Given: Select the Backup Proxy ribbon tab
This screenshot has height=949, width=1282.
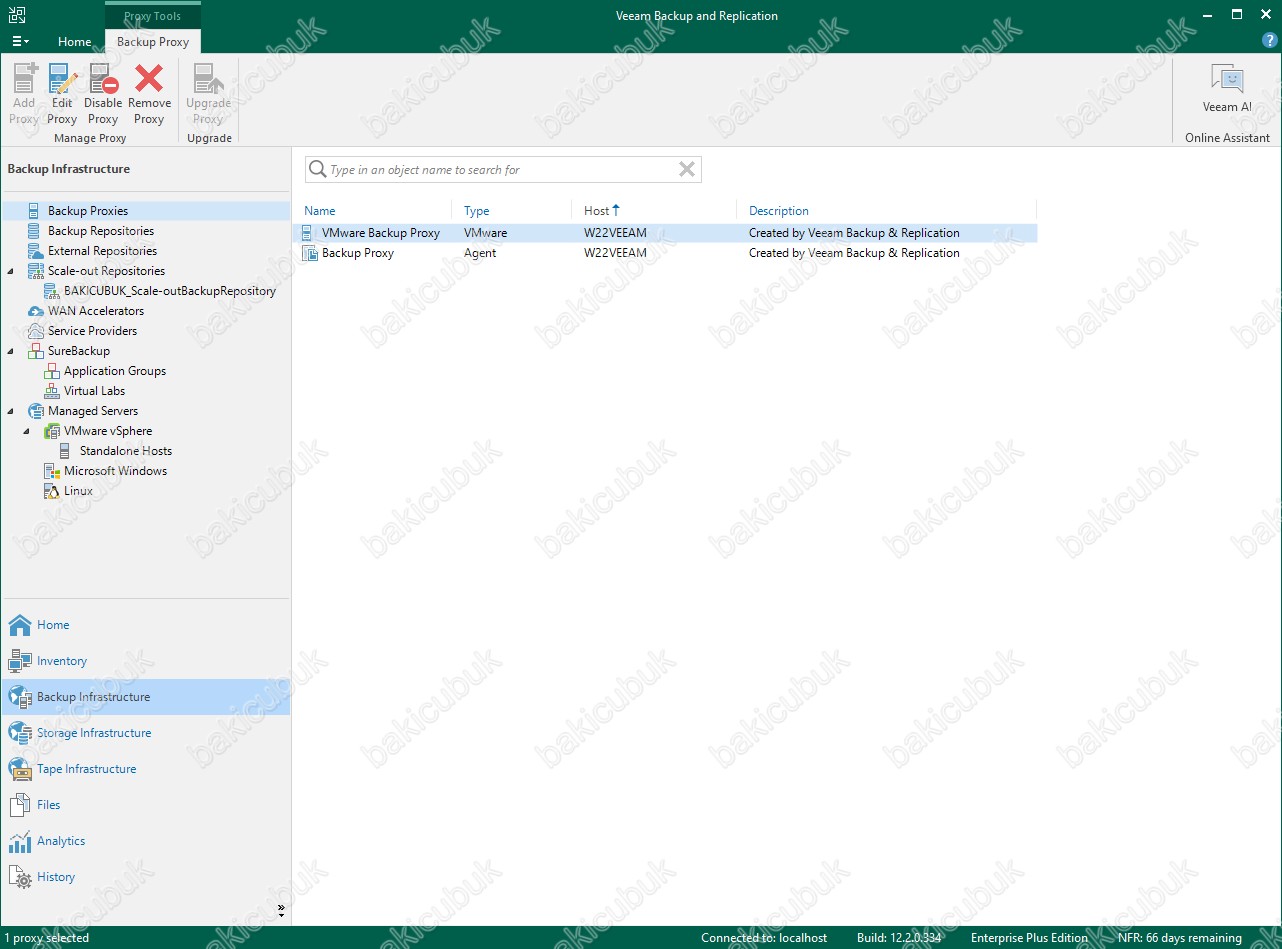Looking at the screenshot, I should pos(153,42).
